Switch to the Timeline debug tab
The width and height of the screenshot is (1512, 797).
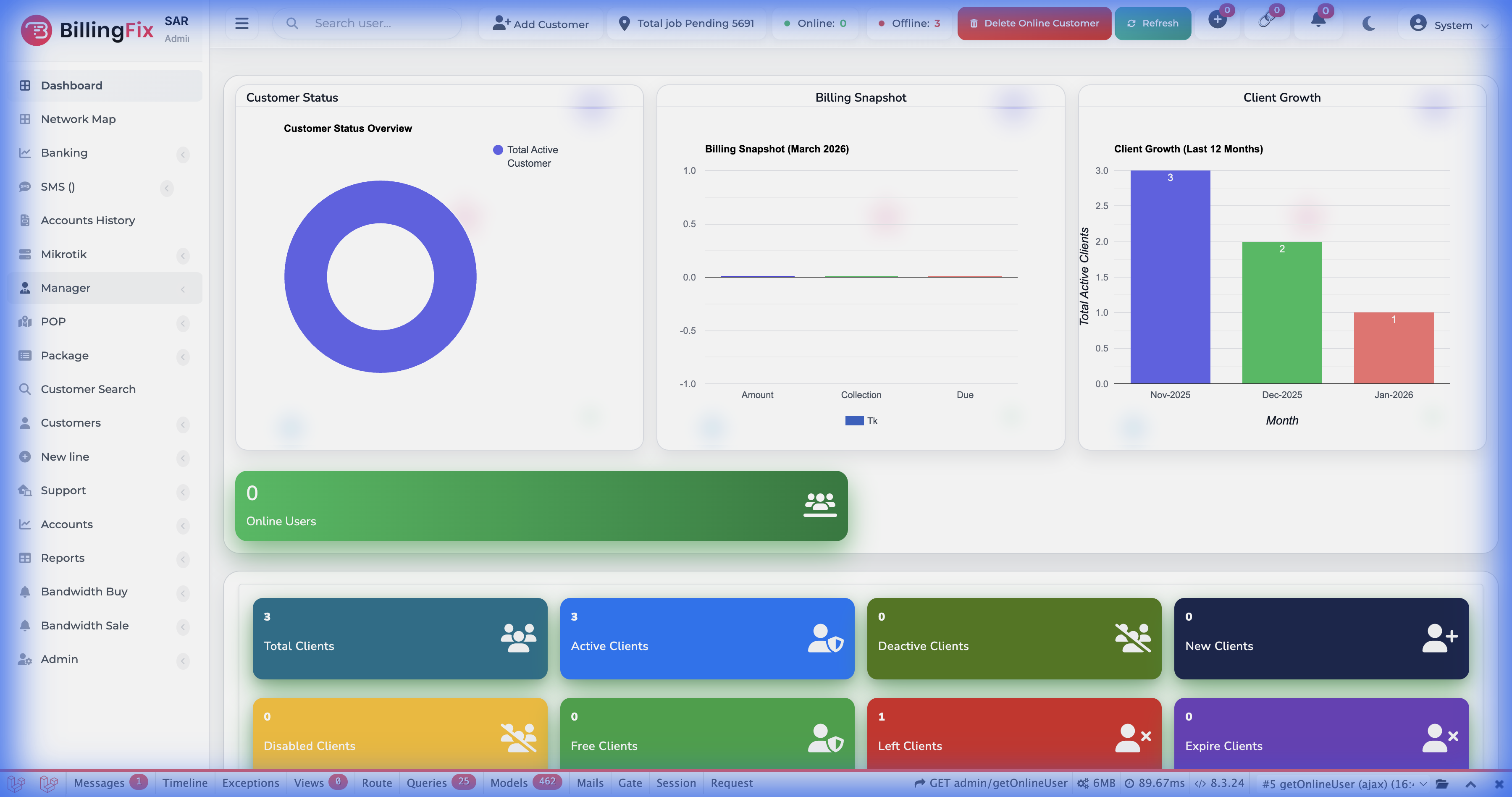(x=185, y=783)
